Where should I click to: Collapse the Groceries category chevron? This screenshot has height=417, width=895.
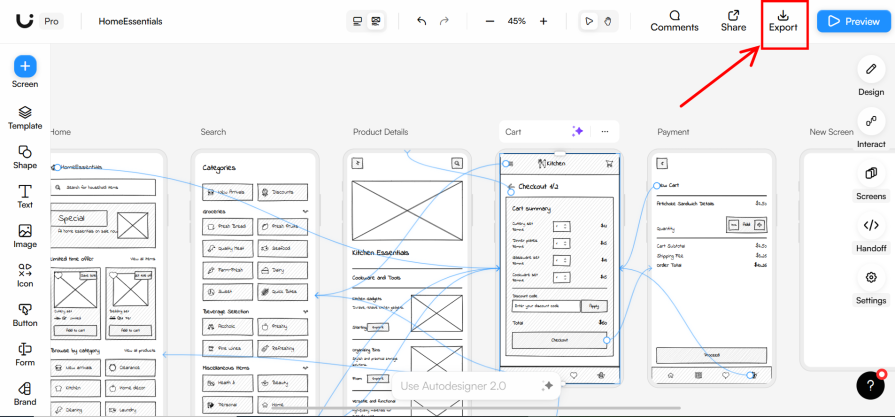304,212
